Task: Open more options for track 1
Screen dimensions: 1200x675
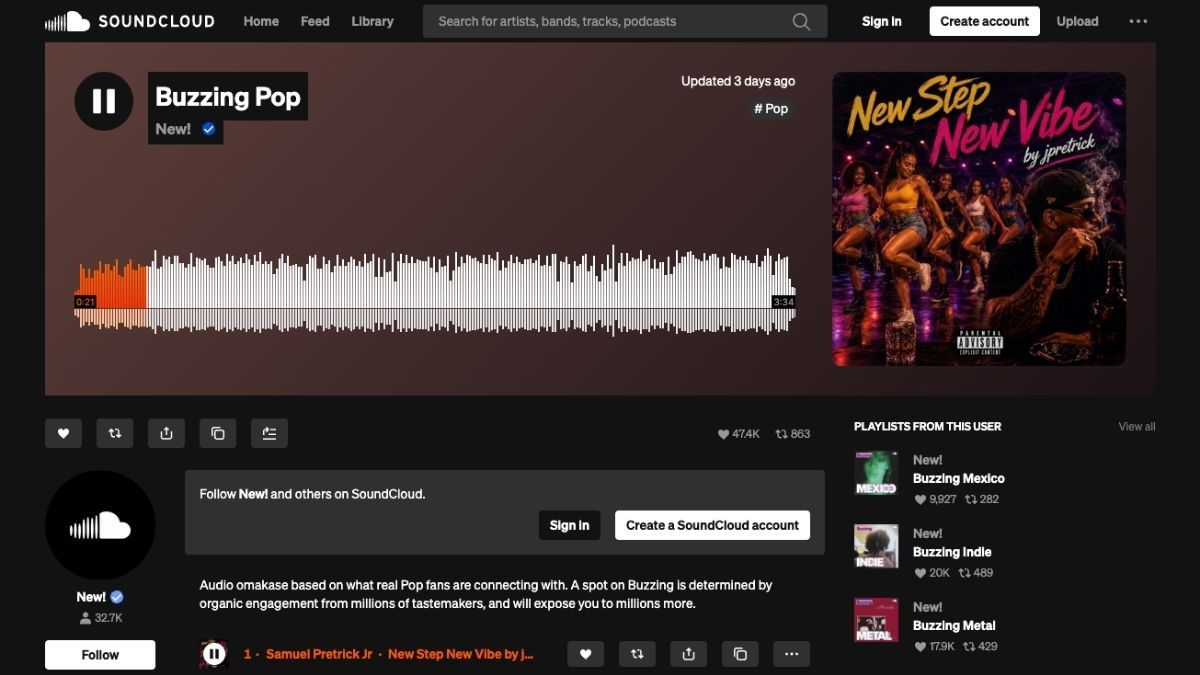Action: point(791,654)
